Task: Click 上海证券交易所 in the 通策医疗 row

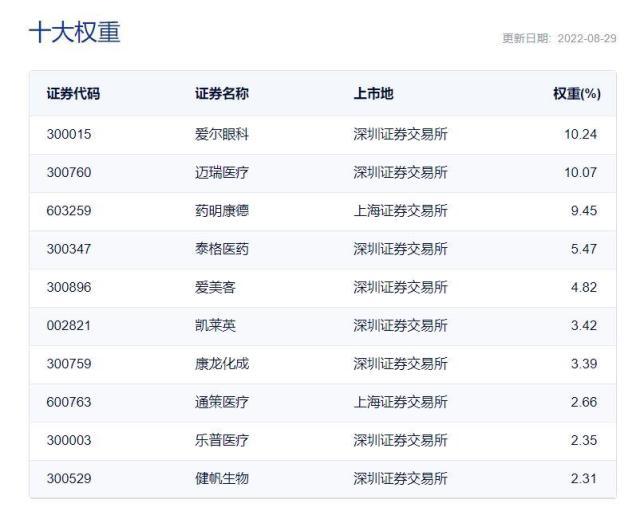Action: click(x=400, y=402)
